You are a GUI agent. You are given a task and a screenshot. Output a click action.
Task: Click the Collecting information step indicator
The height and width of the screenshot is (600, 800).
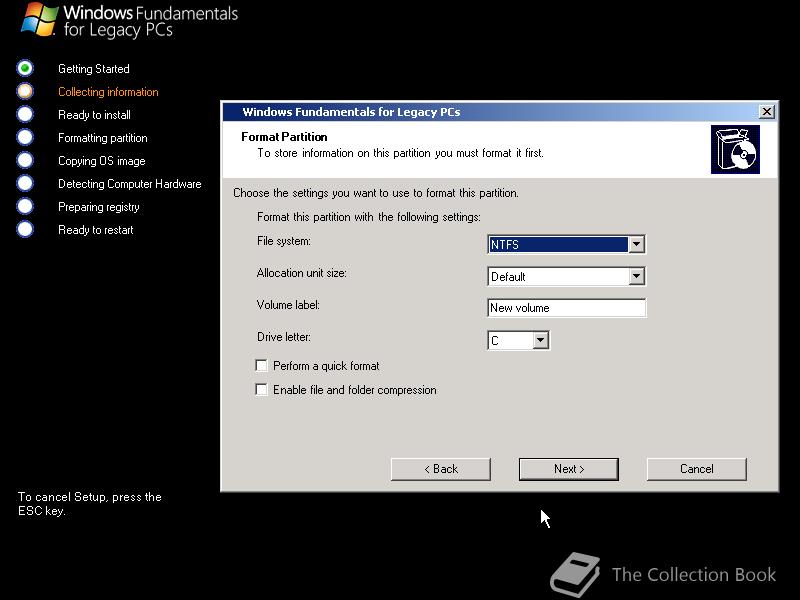pyautogui.click(x=25, y=91)
